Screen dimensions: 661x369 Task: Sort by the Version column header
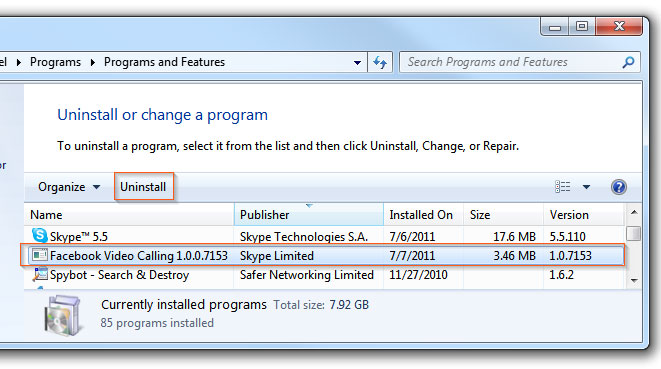tap(583, 215)
